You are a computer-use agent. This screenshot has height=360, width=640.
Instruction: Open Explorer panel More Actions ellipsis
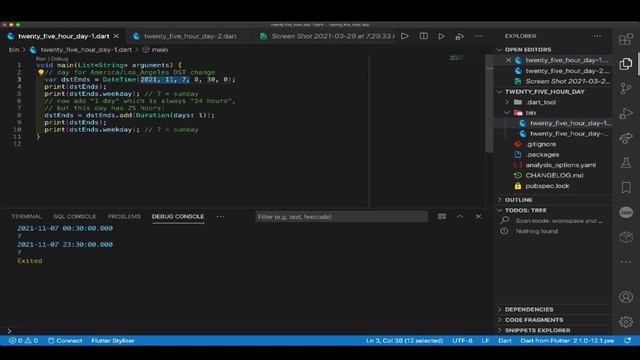(597, 36)
